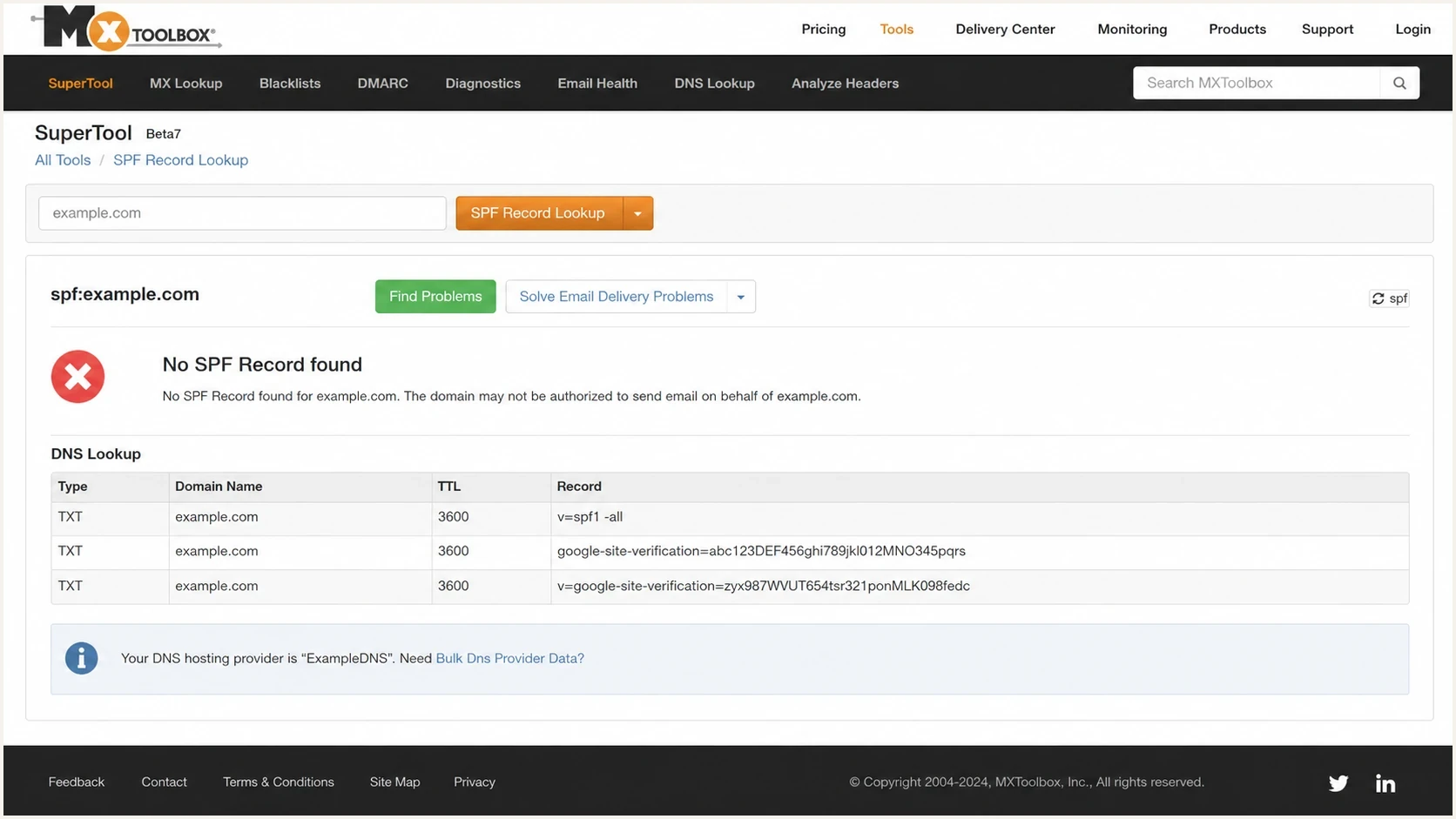Go to Pricing page
The height and width of the screenshot is (819, 1456).
coord(823,29)
